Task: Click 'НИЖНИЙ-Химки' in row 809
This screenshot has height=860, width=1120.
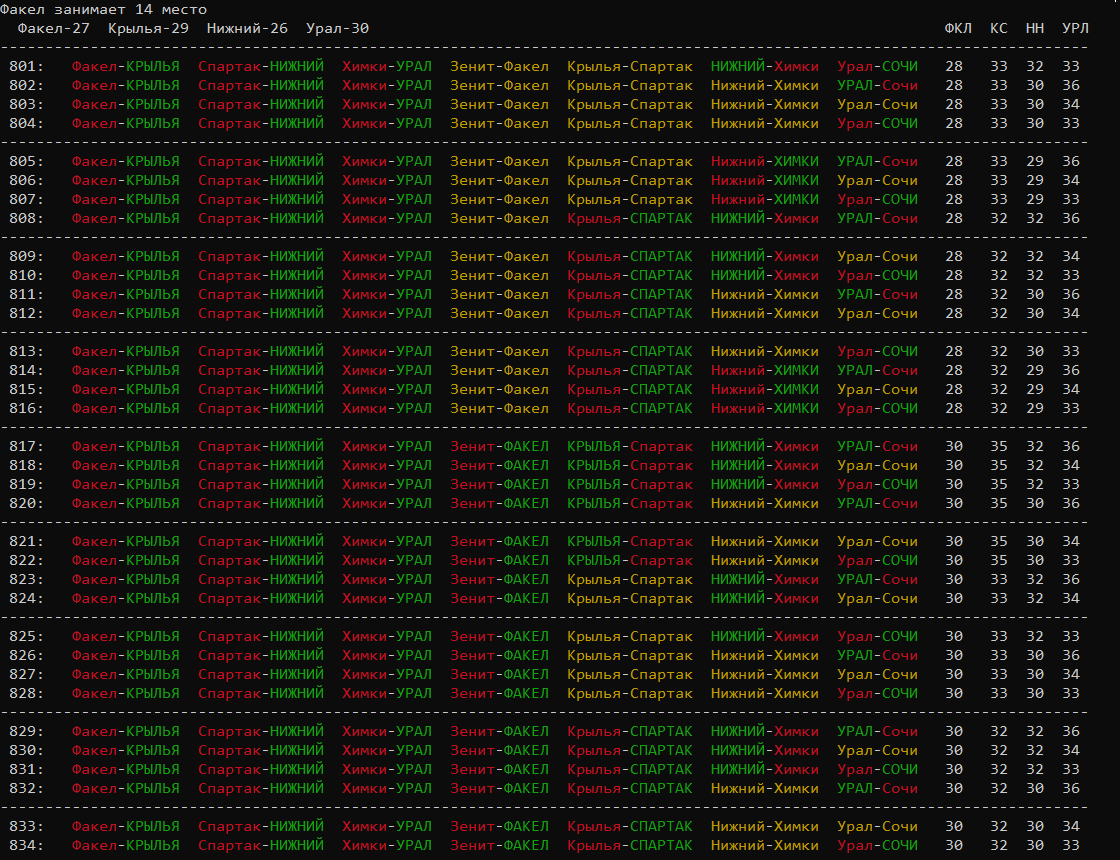Action: coord(764,256)
